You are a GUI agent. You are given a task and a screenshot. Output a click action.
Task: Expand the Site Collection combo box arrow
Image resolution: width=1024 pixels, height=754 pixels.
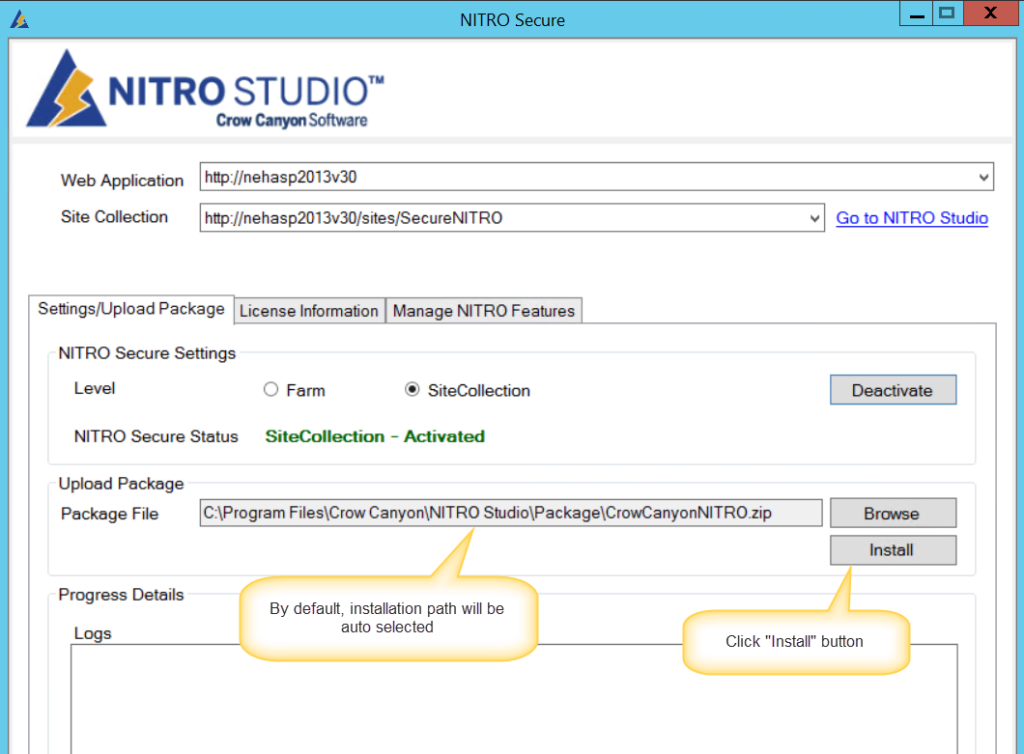(x=814, y=217)
